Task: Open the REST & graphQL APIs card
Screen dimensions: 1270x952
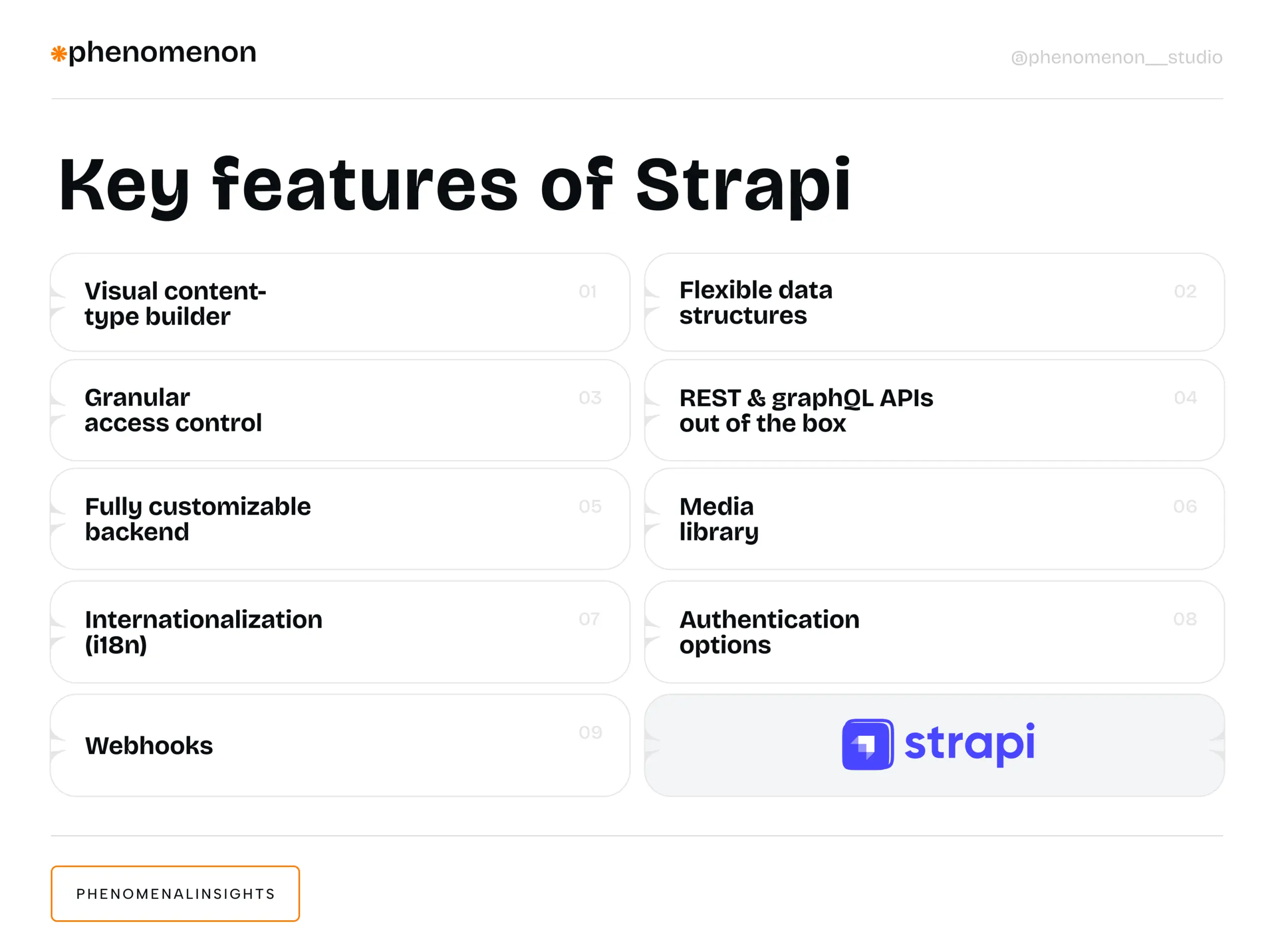Action: click(934, 410)
